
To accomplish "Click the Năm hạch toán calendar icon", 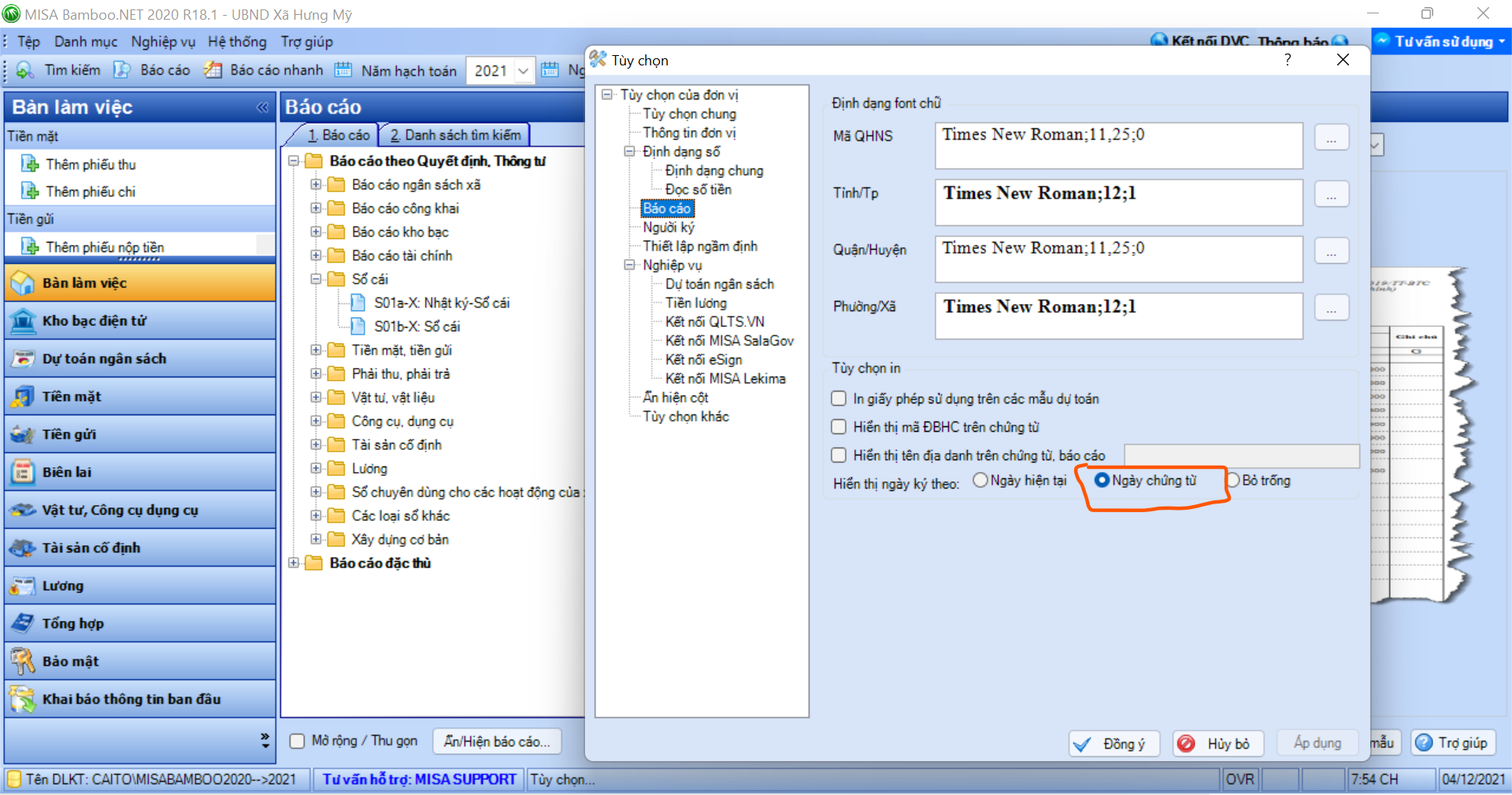I will coord(343,70).
